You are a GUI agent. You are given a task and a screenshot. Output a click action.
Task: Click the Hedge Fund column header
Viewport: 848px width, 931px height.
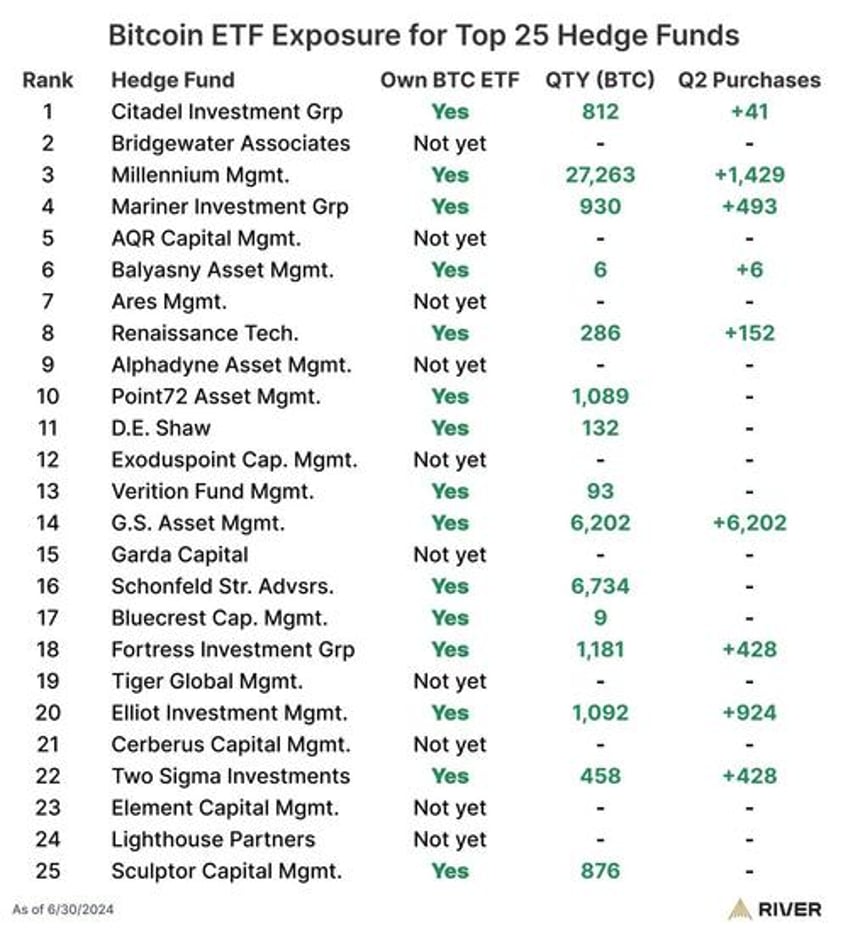173,80
